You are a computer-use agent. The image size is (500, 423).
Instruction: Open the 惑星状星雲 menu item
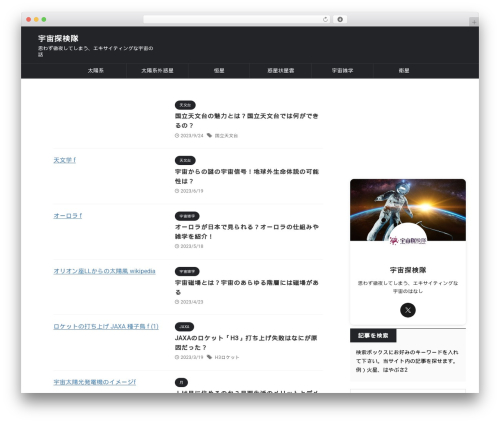pos(281,71)
